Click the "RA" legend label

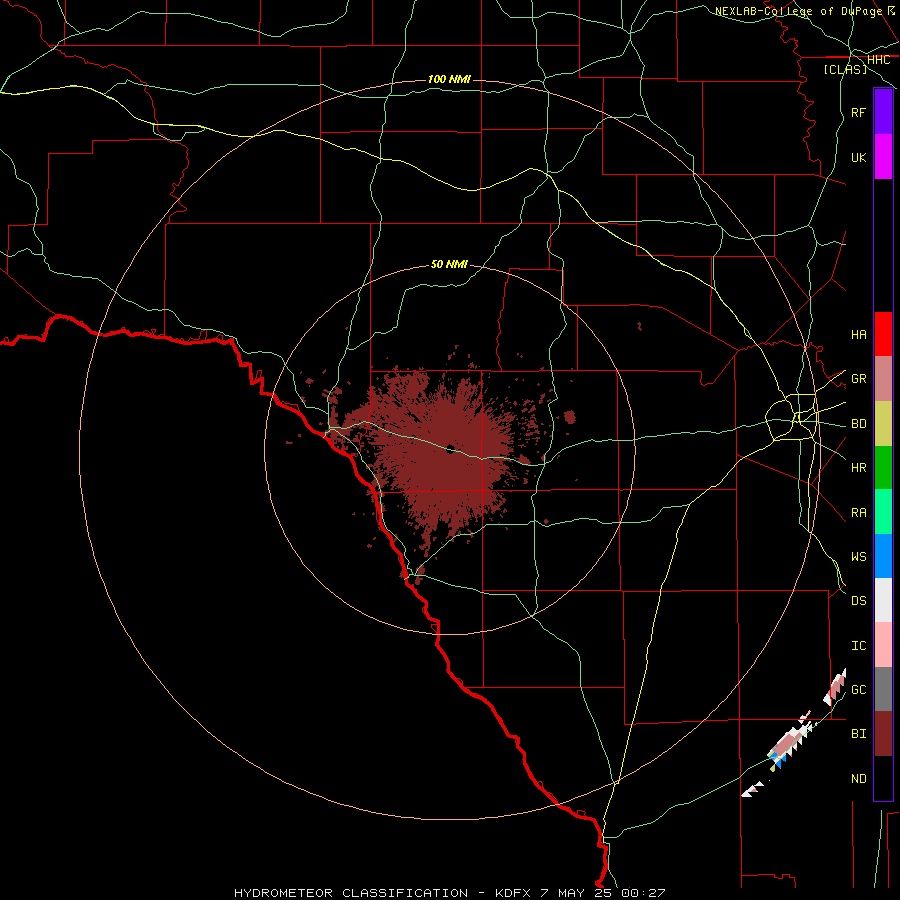coord(859,513)
